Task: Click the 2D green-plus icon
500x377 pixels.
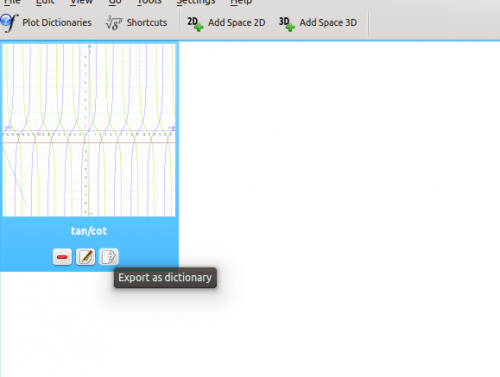Action: click(195, 23)
